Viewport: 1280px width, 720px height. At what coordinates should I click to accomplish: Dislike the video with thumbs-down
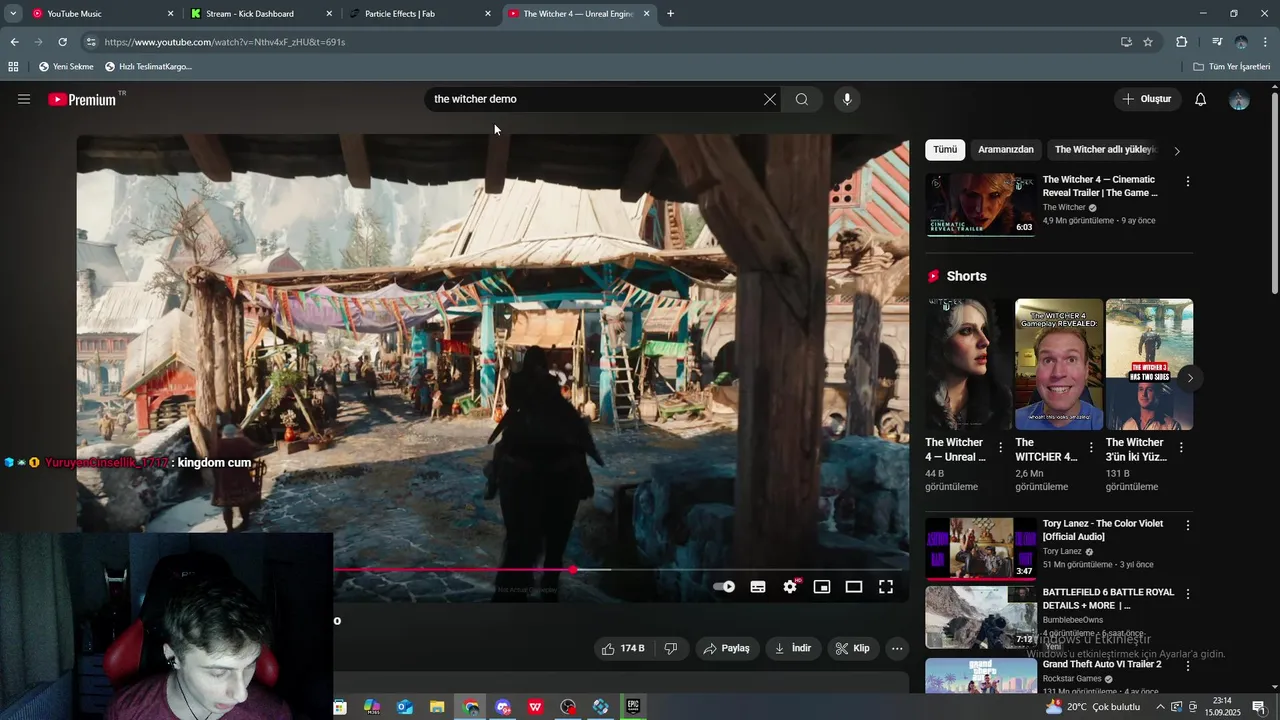coord(671,648)
